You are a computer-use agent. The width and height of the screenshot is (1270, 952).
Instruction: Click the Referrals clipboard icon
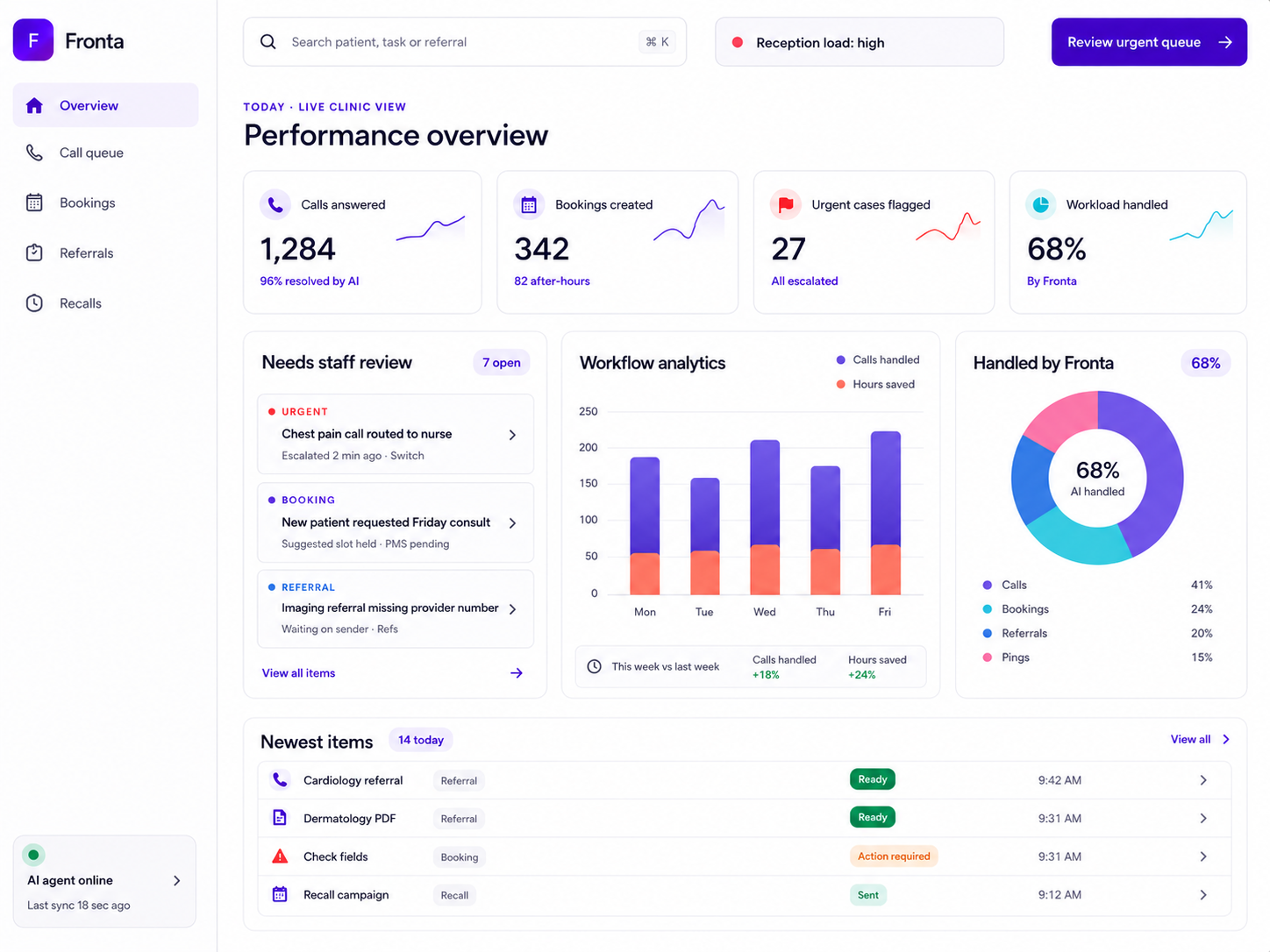pos(34,252)
